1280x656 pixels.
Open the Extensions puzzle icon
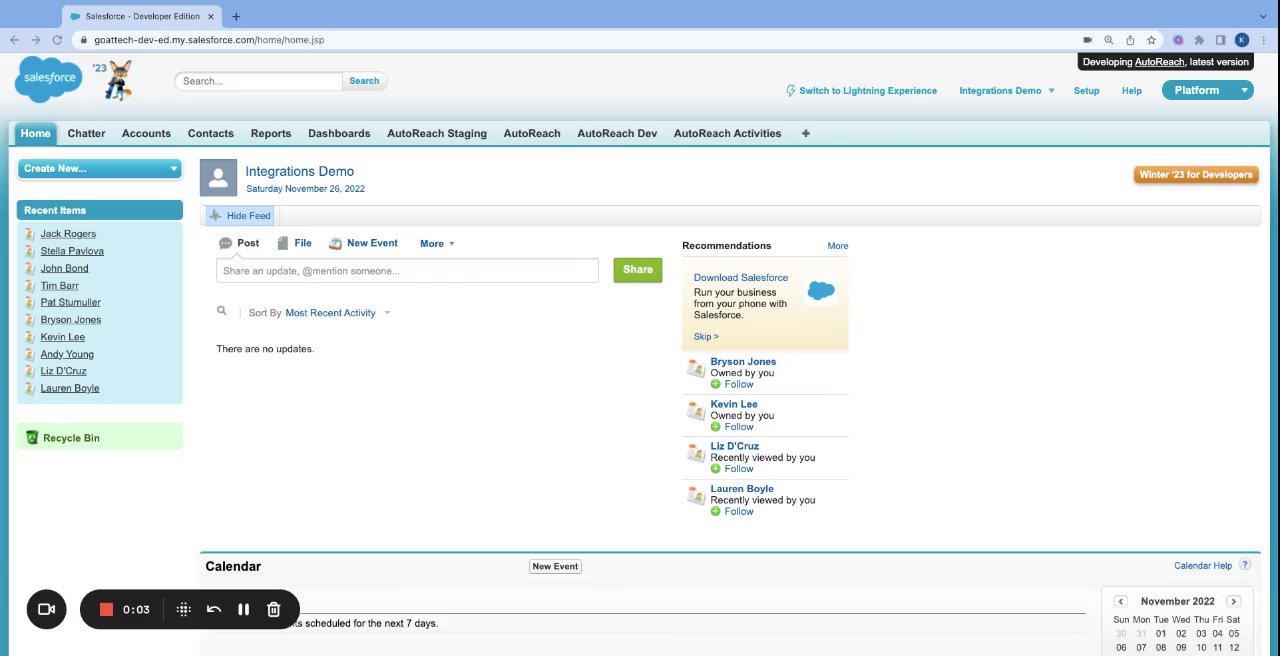click(x=1200, y=40)
